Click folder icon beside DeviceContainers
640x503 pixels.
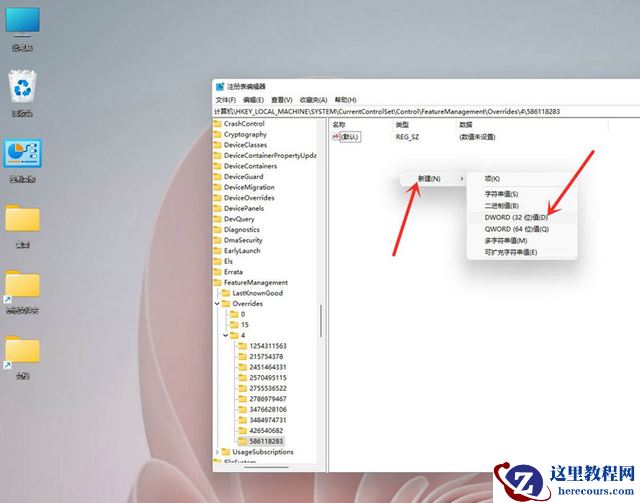(218, 166)
